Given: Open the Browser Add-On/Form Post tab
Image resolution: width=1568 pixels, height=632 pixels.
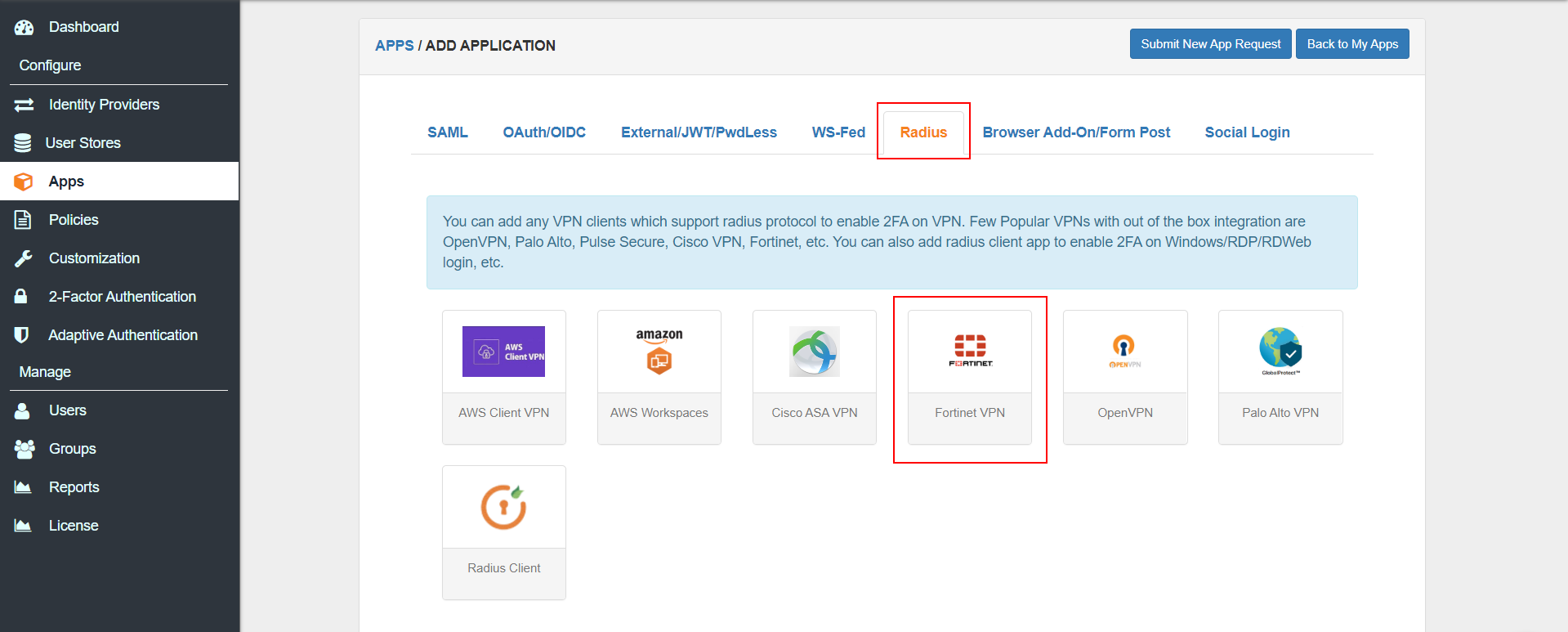Looking at the screenshot, I should [1076, 132].
